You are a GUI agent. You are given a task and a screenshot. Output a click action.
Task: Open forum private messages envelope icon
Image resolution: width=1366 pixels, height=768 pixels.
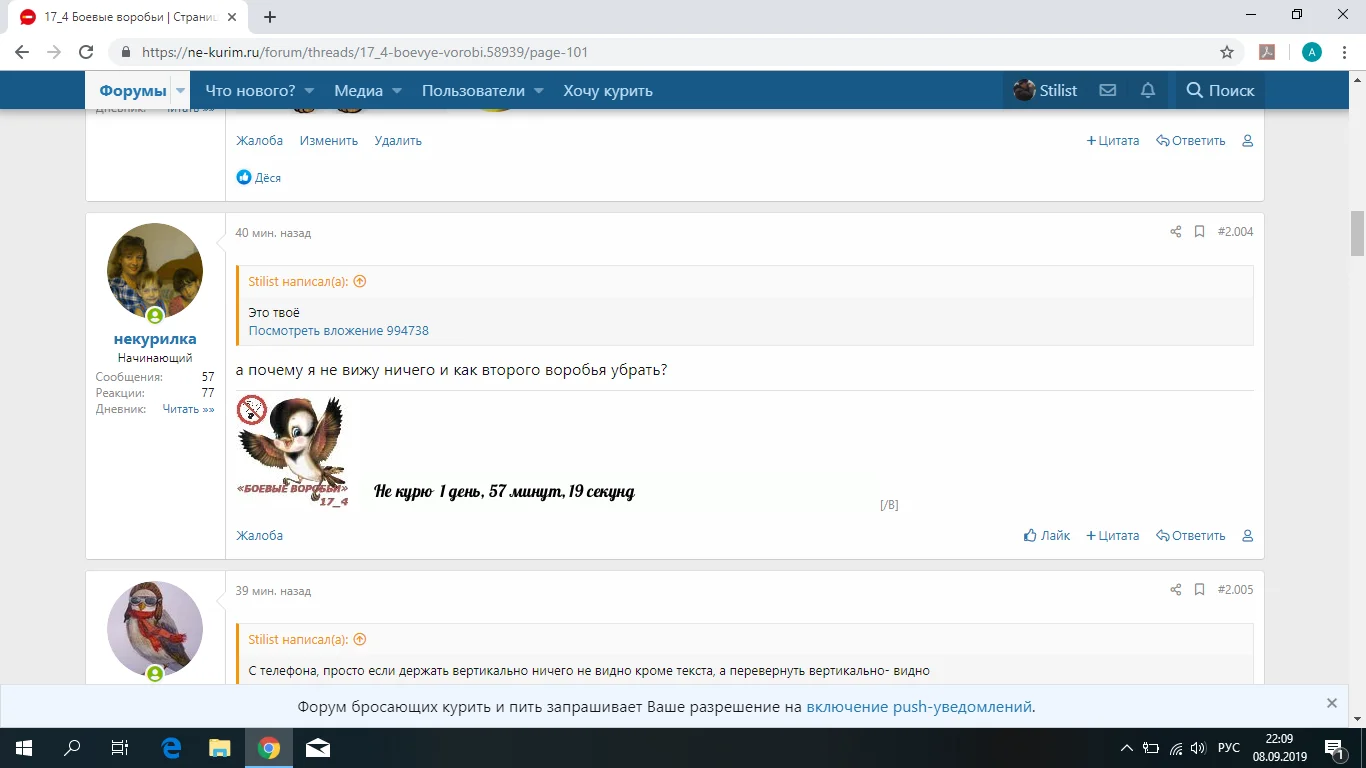point(1107,90)
